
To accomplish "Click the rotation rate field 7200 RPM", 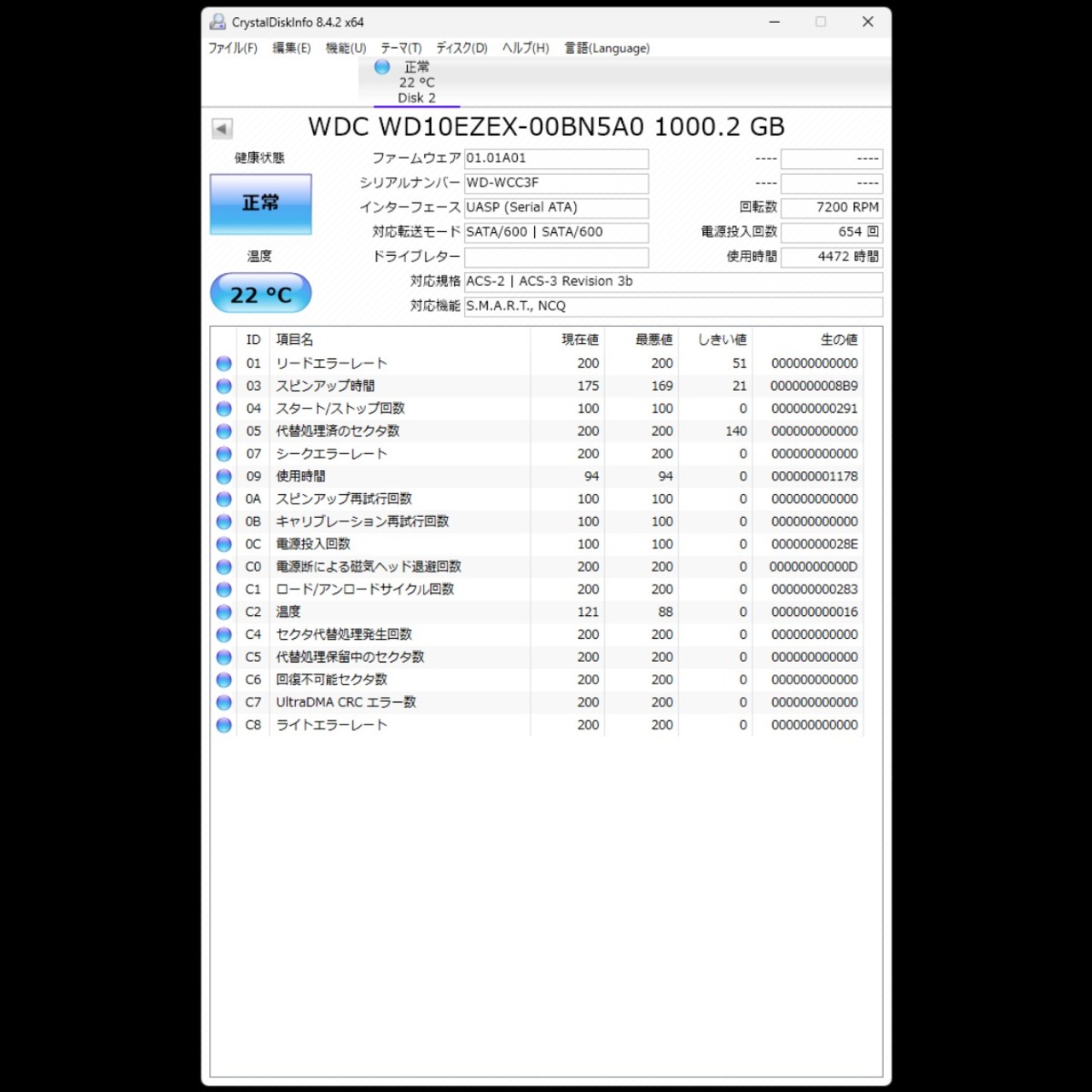I will pyautogui.click(x=832, y=208).
